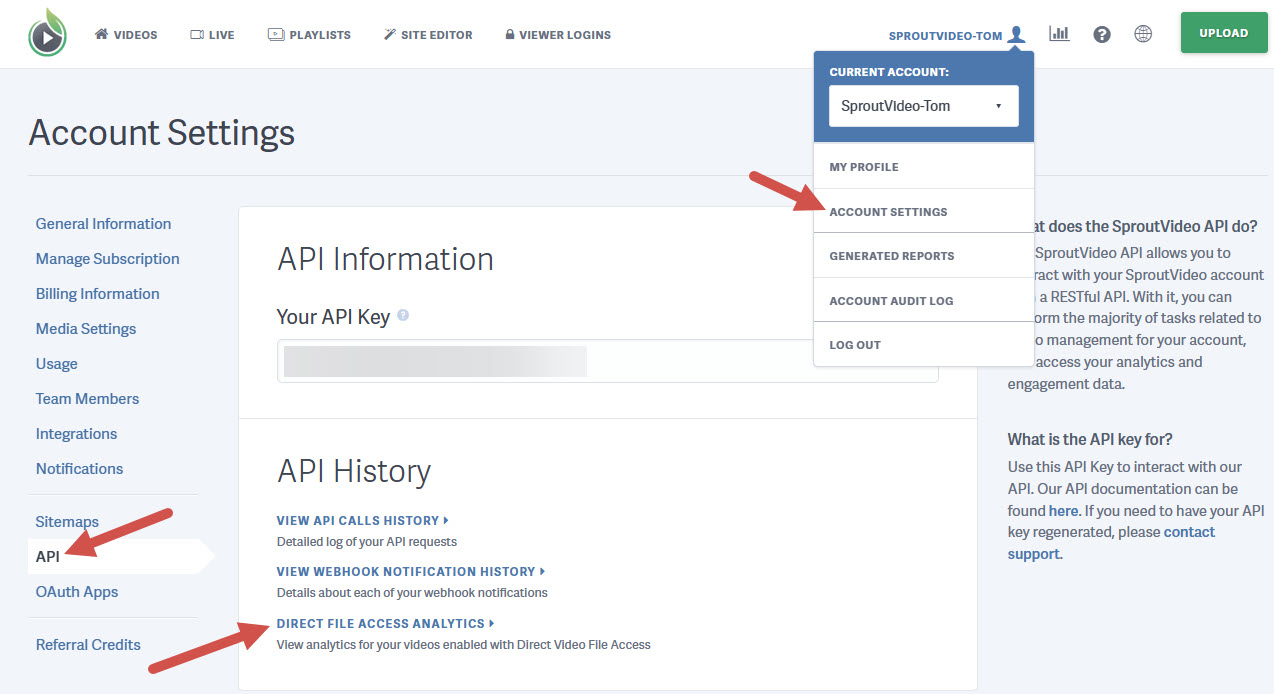Click the green Upload button
Viewport: 1274px width, 694px height.
pyautogui.click(x=1223, y=32)
